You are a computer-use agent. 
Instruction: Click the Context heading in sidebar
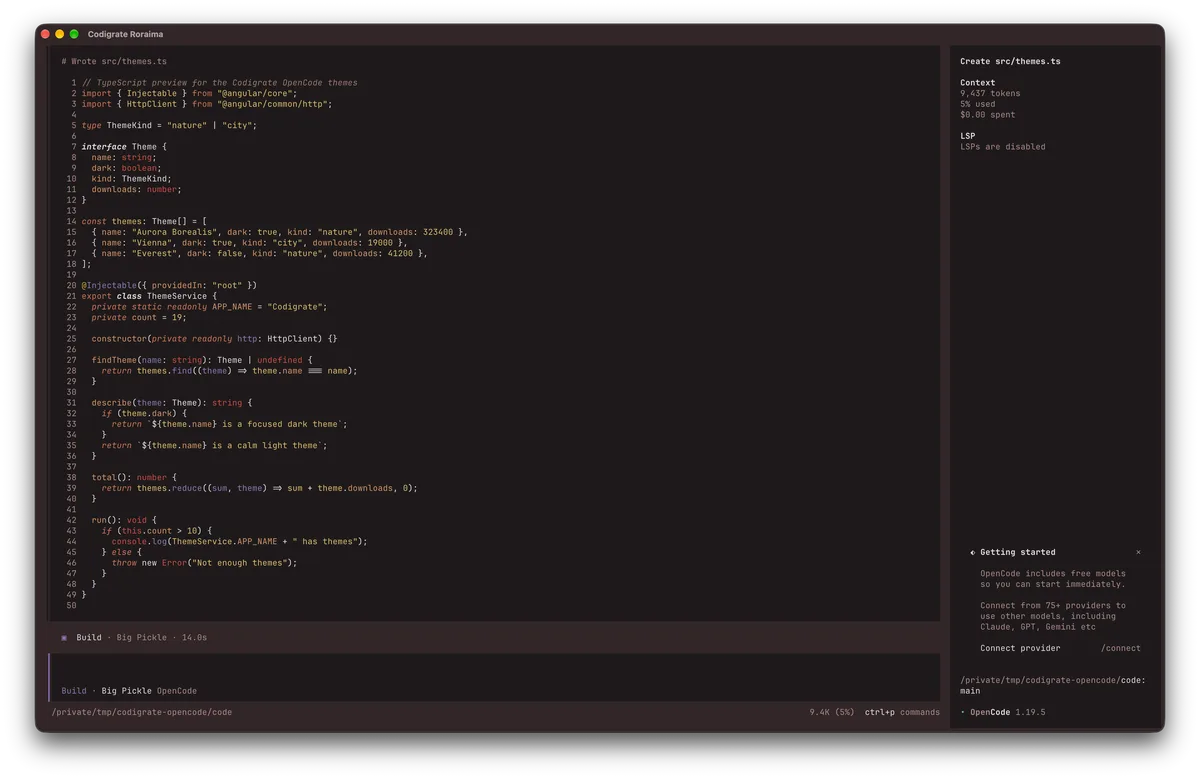coord(978,83)
